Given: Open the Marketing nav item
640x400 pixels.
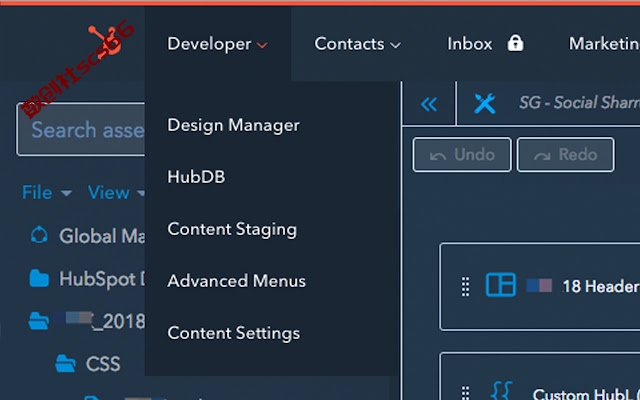Looking at the screenshot, I should [x=604, y=44].
